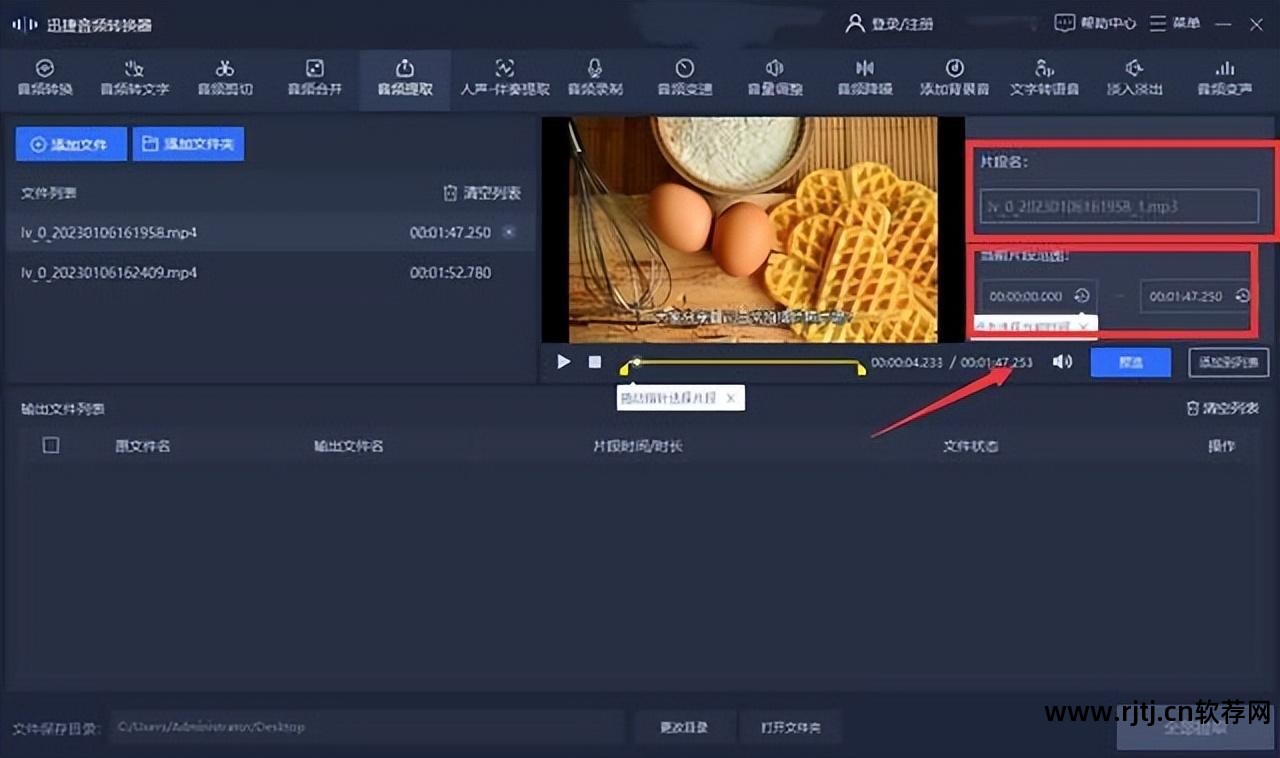Click the output file name column header
Screen dimensions: 1280x758
[349, 446]
